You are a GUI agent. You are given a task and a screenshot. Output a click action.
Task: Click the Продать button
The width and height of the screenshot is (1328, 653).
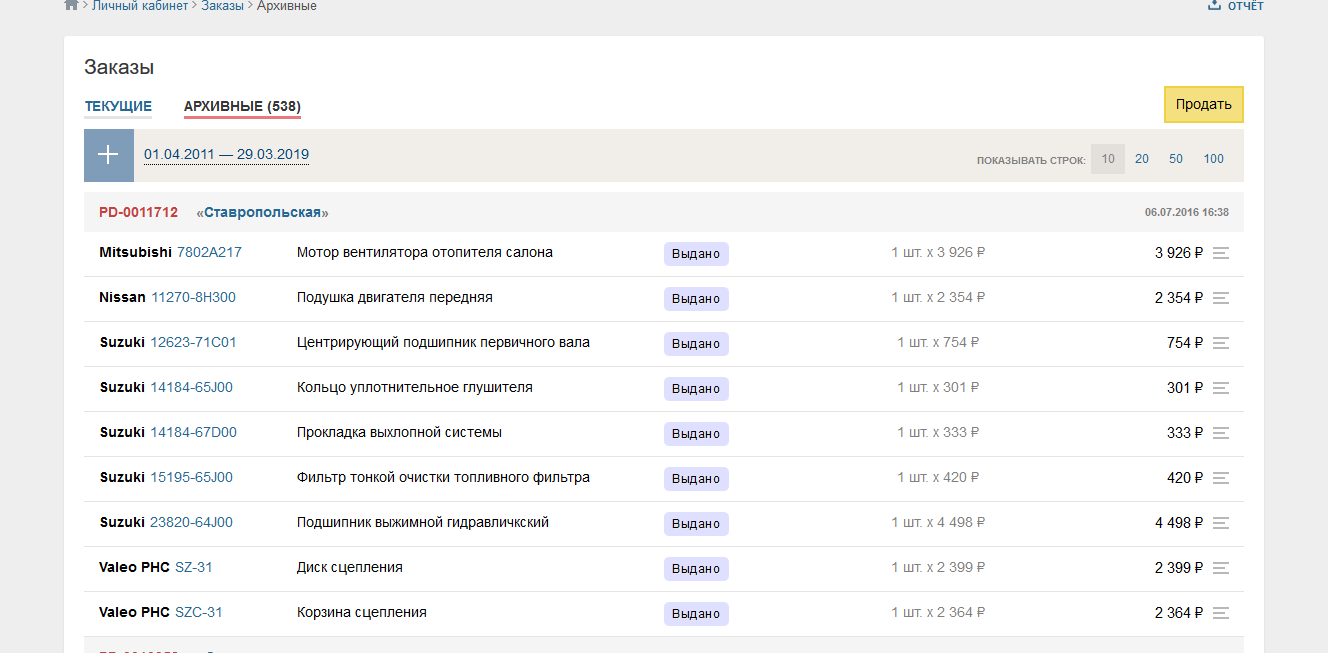point(1204,104)
